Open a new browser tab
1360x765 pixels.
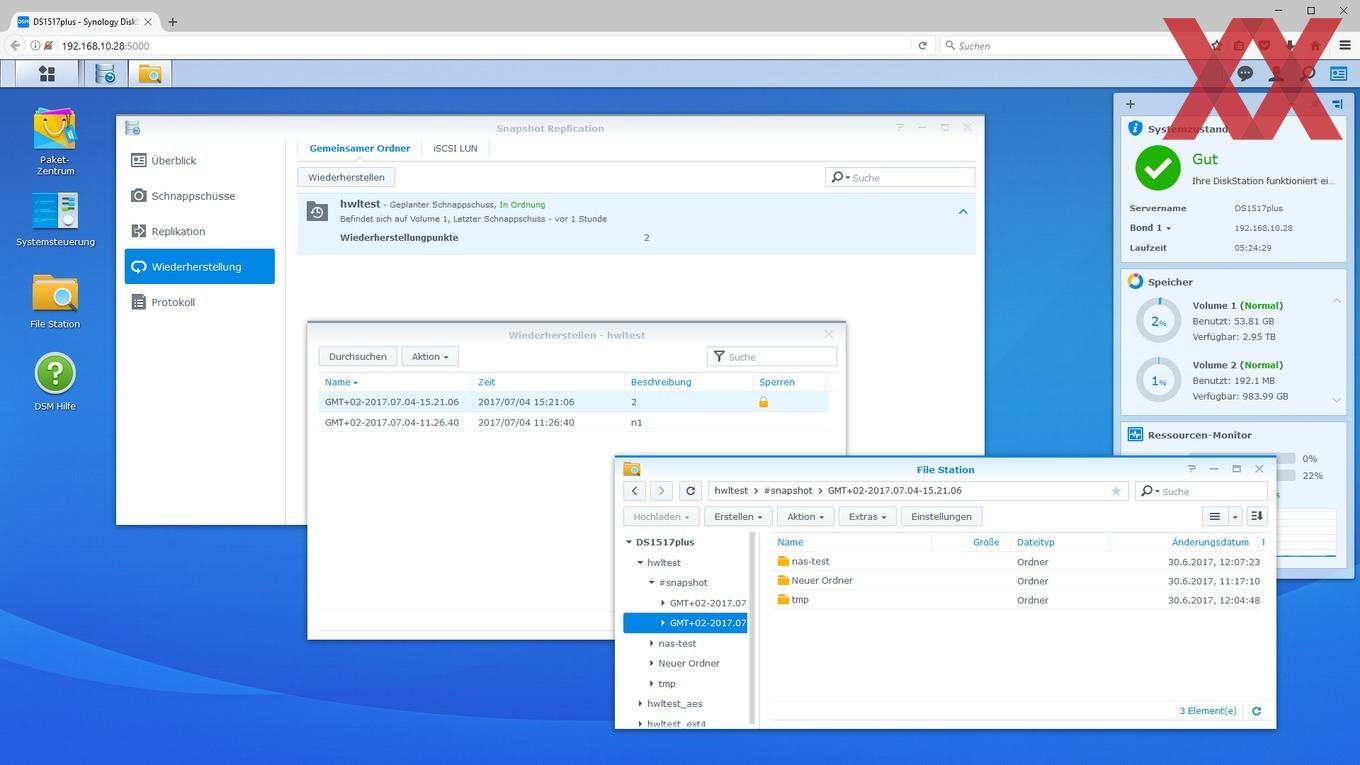click(172, 21)
